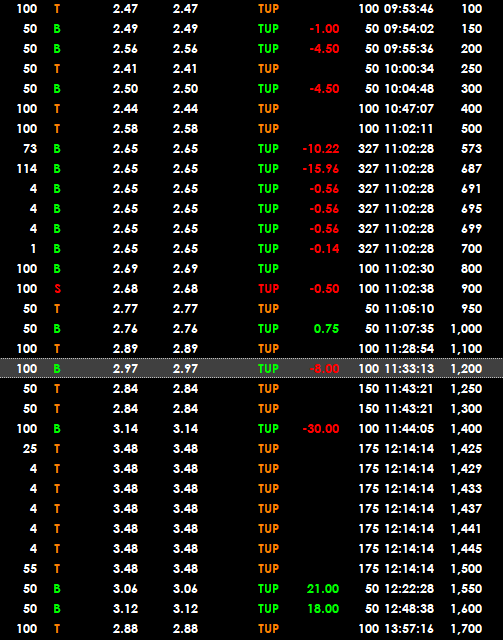The height and width of the screenshot is (640, 503).
Task: Click cumulative volume 699
Action: (x=472, y=229)
